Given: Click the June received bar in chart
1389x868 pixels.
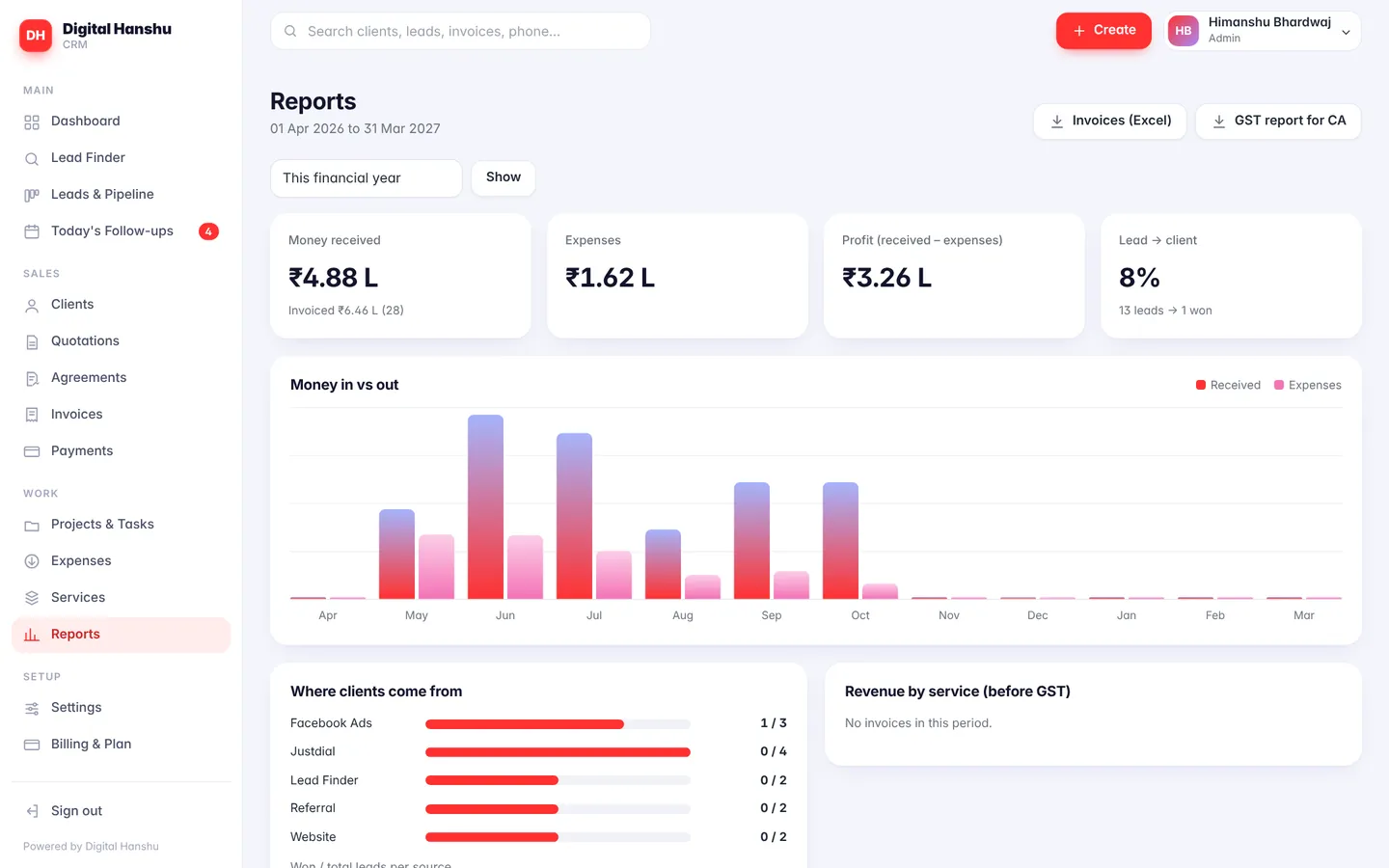Looking at the screenshot, I should (486, 507).
